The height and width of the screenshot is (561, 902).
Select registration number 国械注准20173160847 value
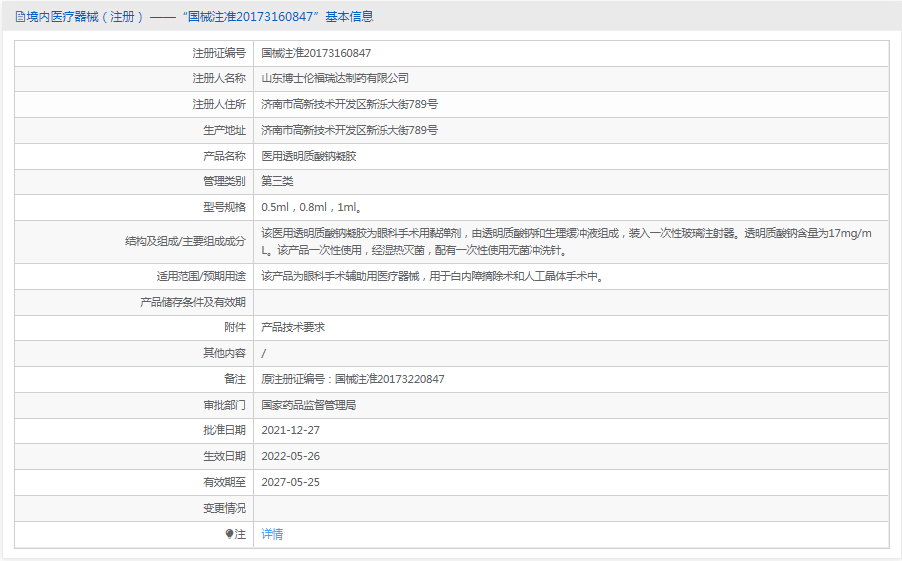316,53
